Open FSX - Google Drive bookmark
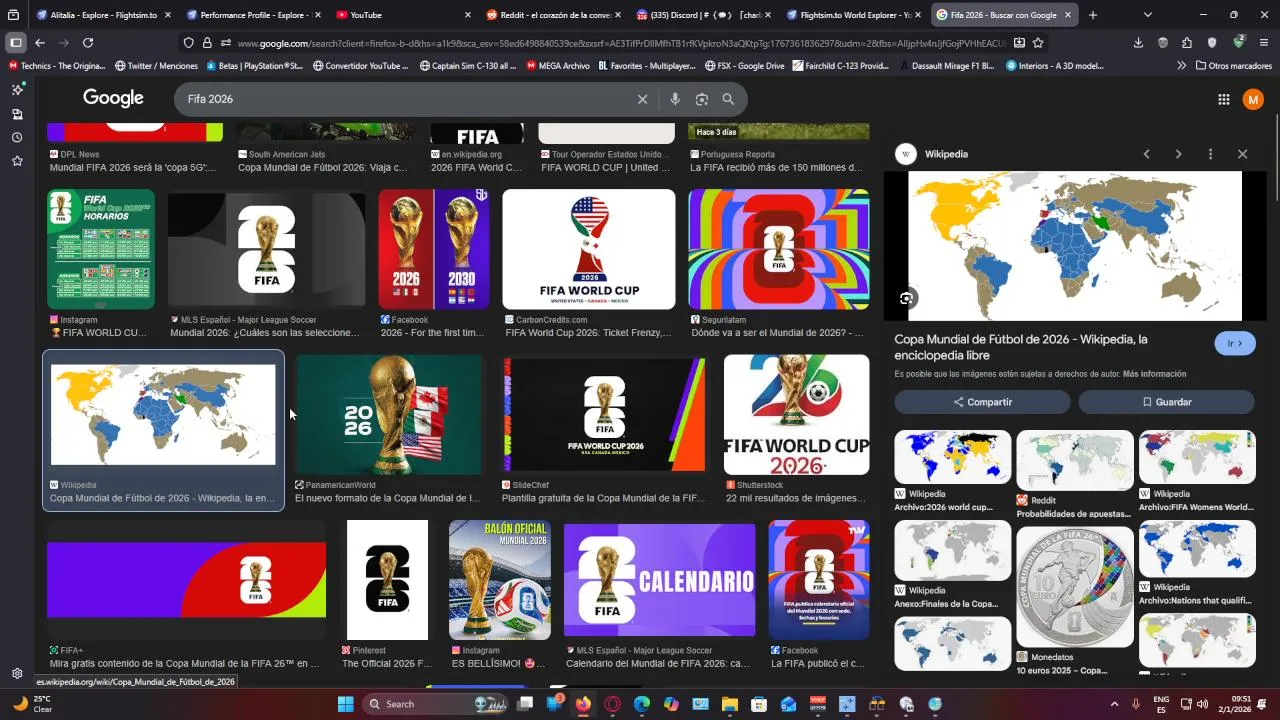 (x=744, y=66)
